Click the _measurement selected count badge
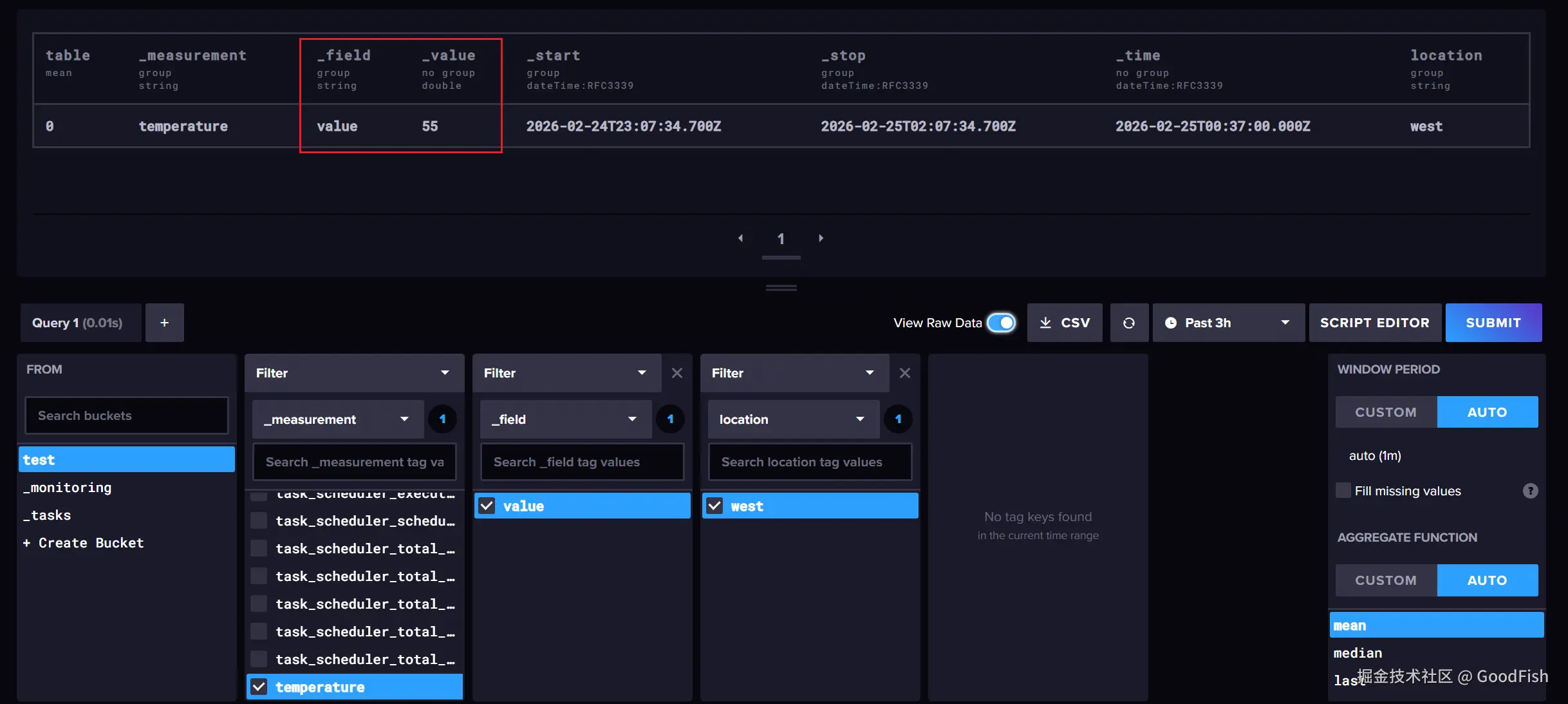Image resolution: width=1568 pixels, height=704 pixels. pos(442,419)
